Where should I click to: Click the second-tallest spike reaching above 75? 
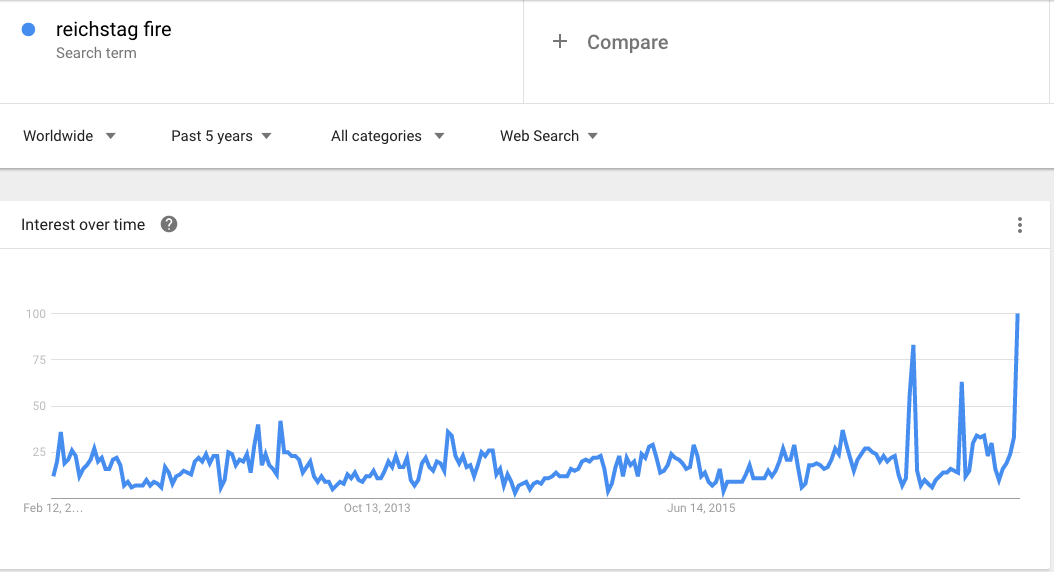coord(913,347)
